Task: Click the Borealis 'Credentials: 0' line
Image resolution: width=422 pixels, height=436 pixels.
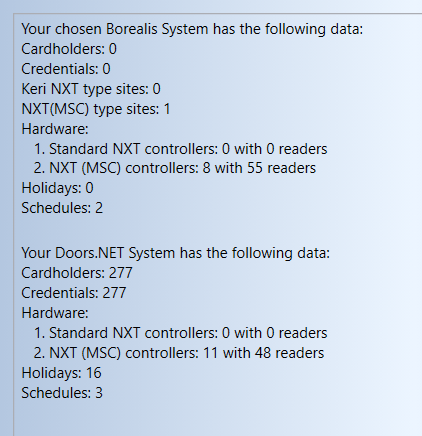Action: [66, 69]
